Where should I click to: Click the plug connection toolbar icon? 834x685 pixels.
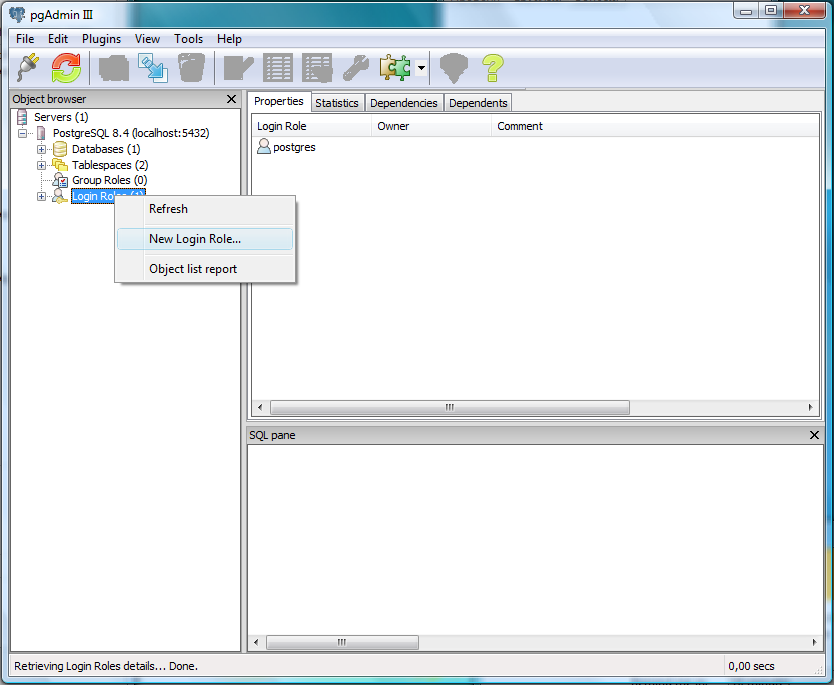(x=28, y=68)
